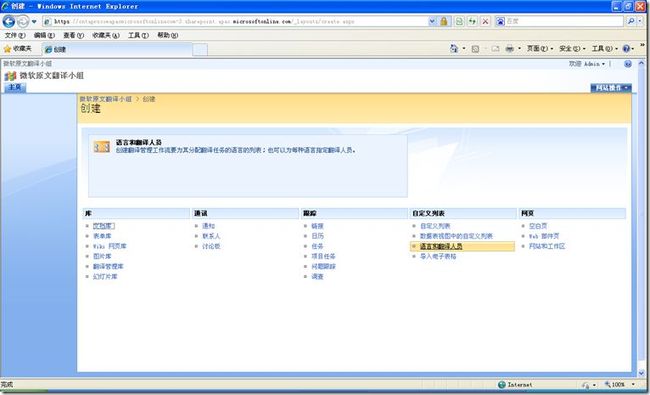Click the Print icon in command bar
The width and height of the screenshot is (650, 395).
509,49
